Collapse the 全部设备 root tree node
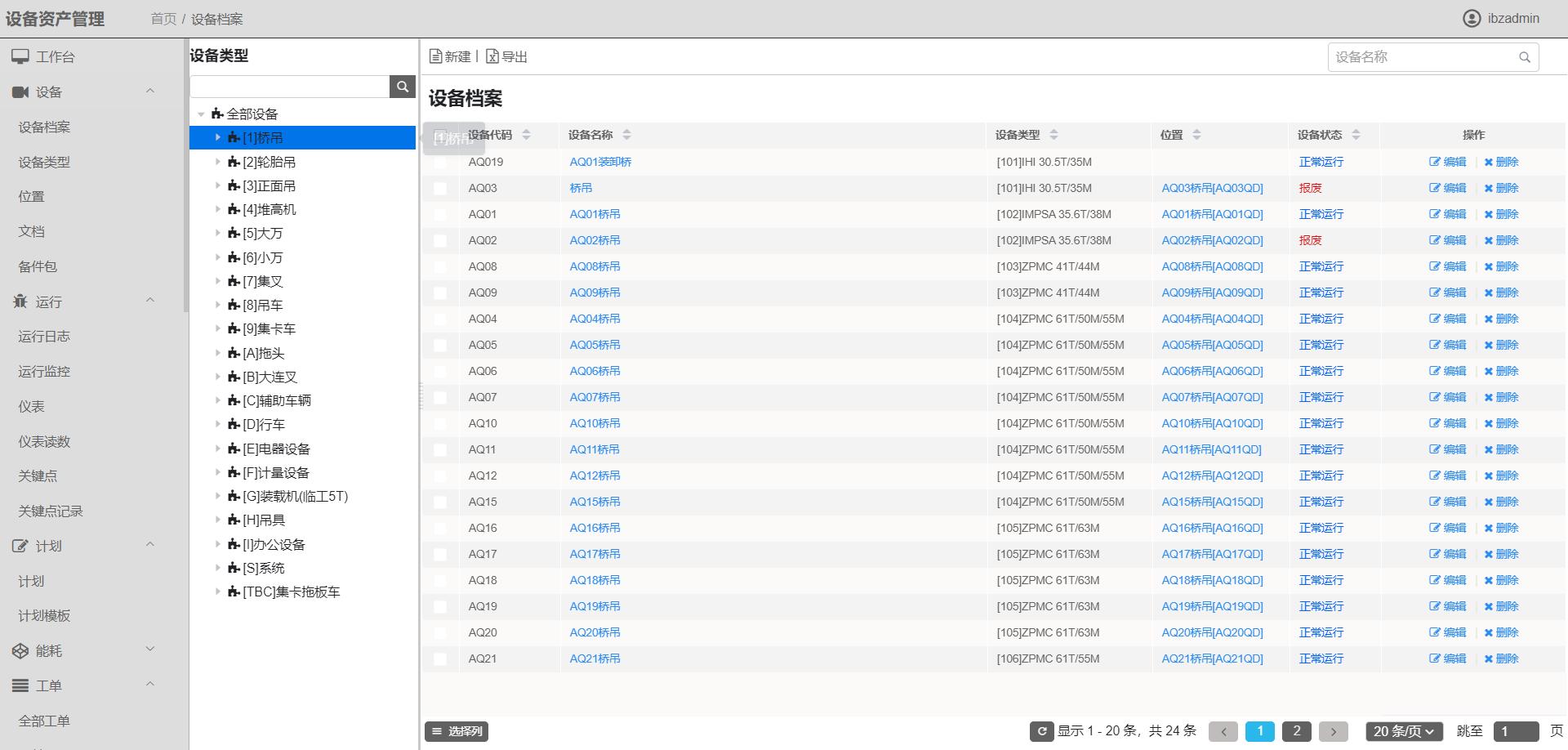 click(201, 114)
